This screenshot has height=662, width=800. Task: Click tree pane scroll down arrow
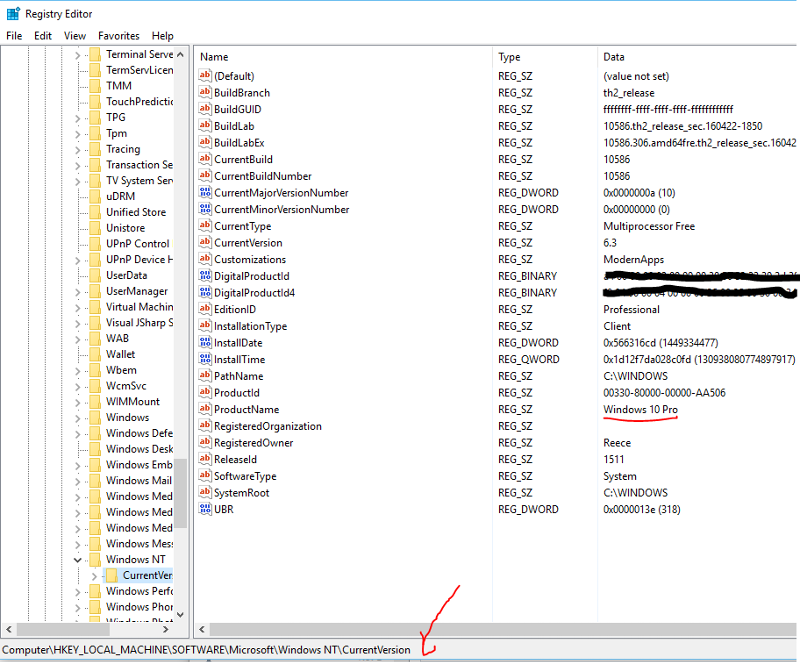pos(180,615)
